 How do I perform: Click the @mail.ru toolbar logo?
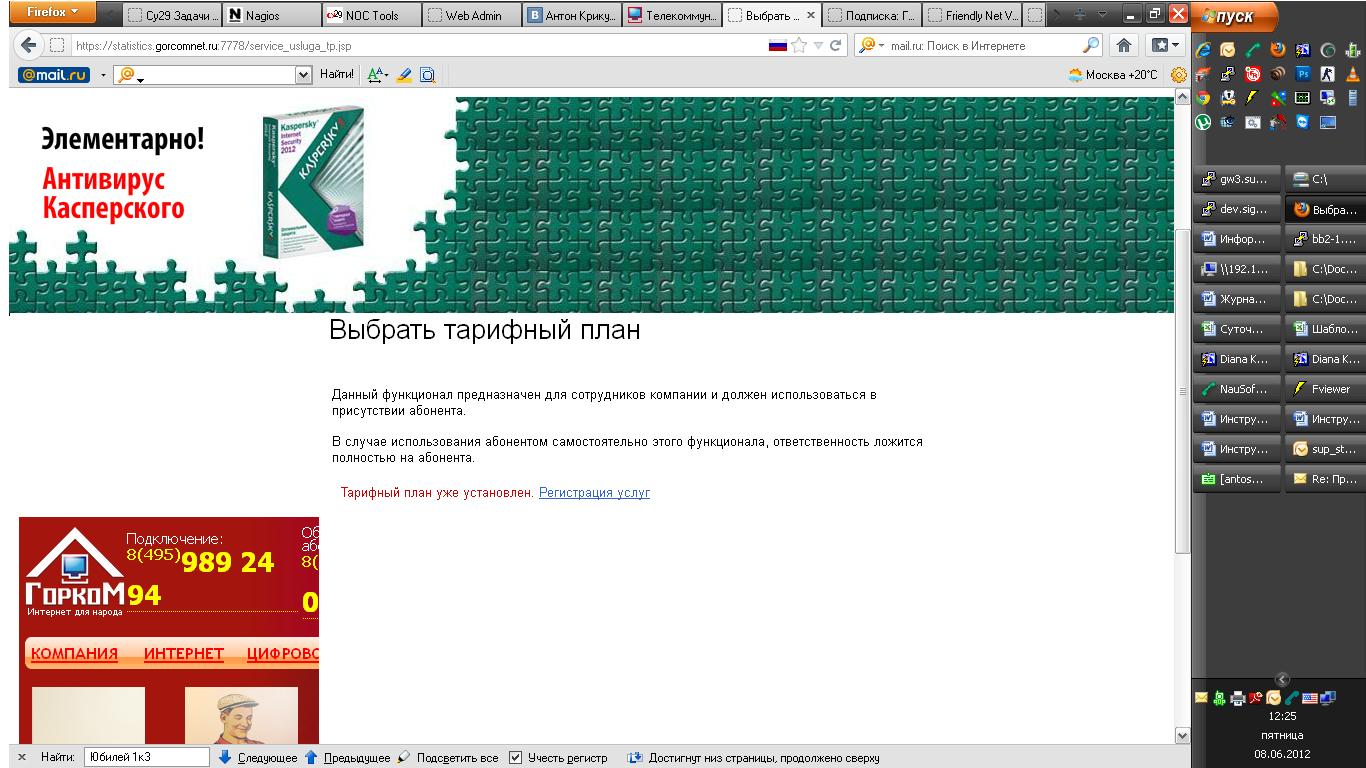55,74
